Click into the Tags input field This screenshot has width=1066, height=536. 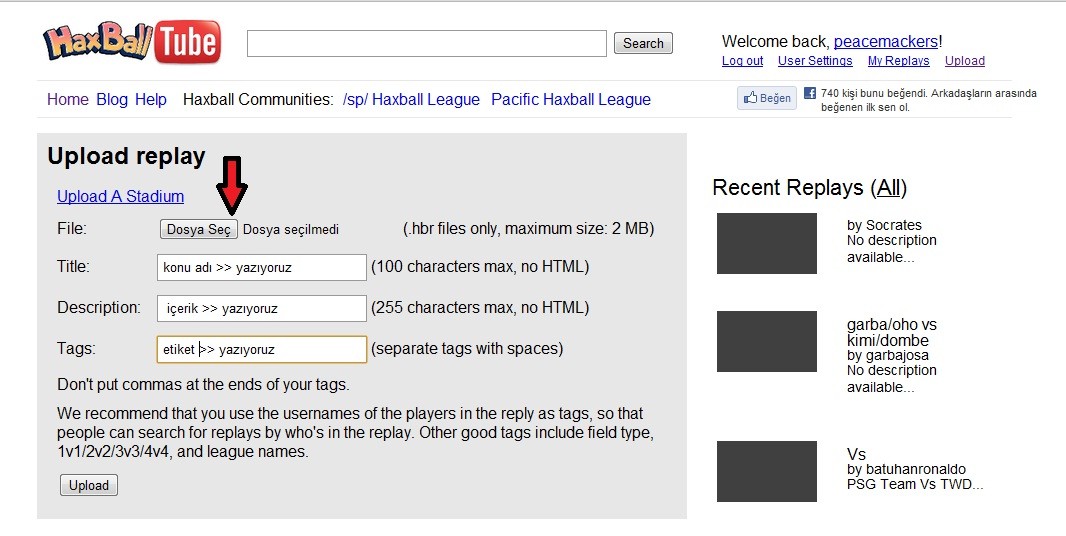pos(262,349)
